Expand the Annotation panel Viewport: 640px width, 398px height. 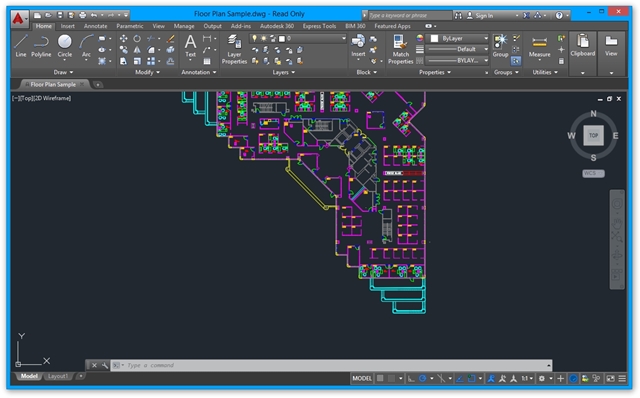199,72
